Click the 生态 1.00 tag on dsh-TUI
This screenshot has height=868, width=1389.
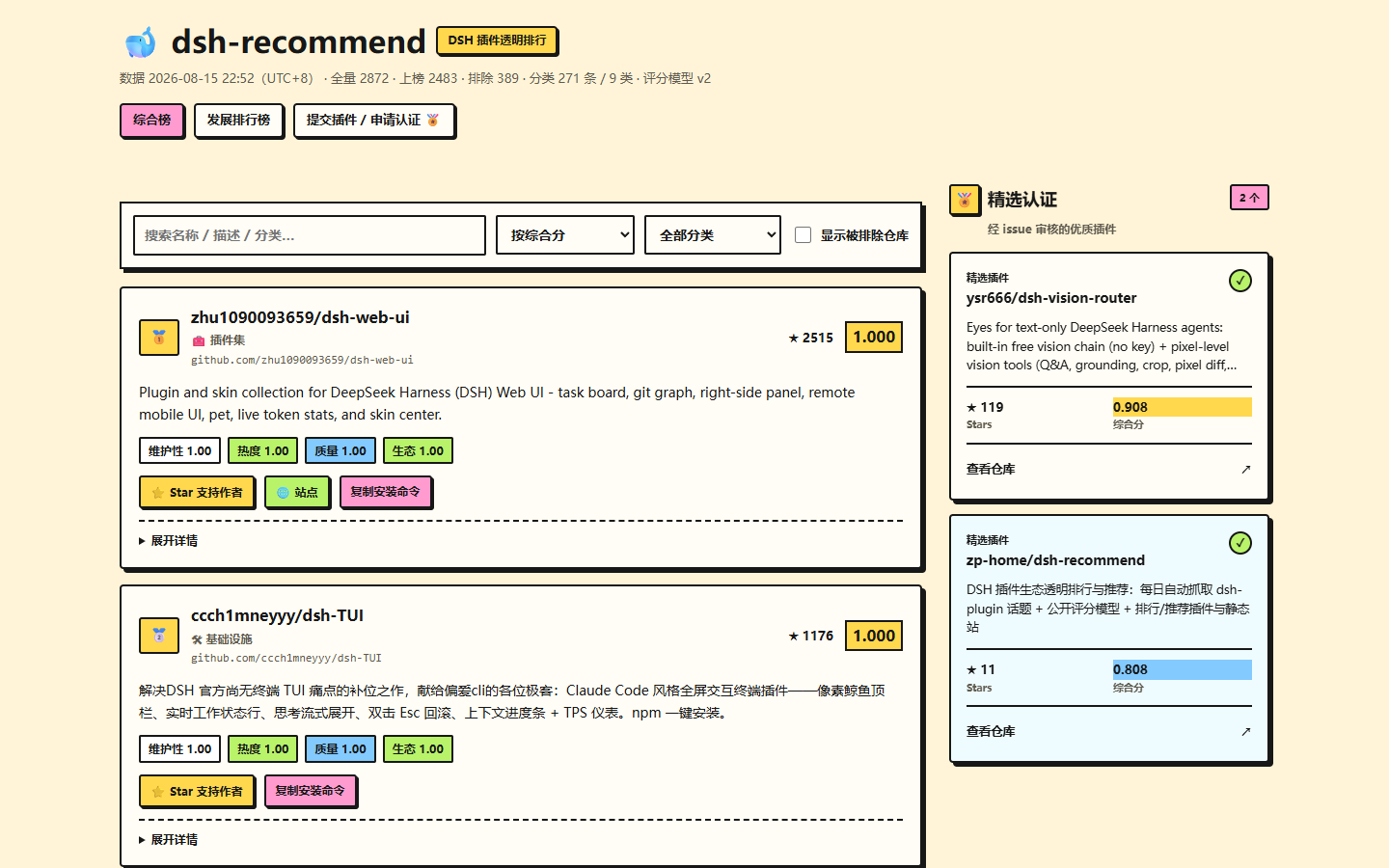tap(418, 749)
